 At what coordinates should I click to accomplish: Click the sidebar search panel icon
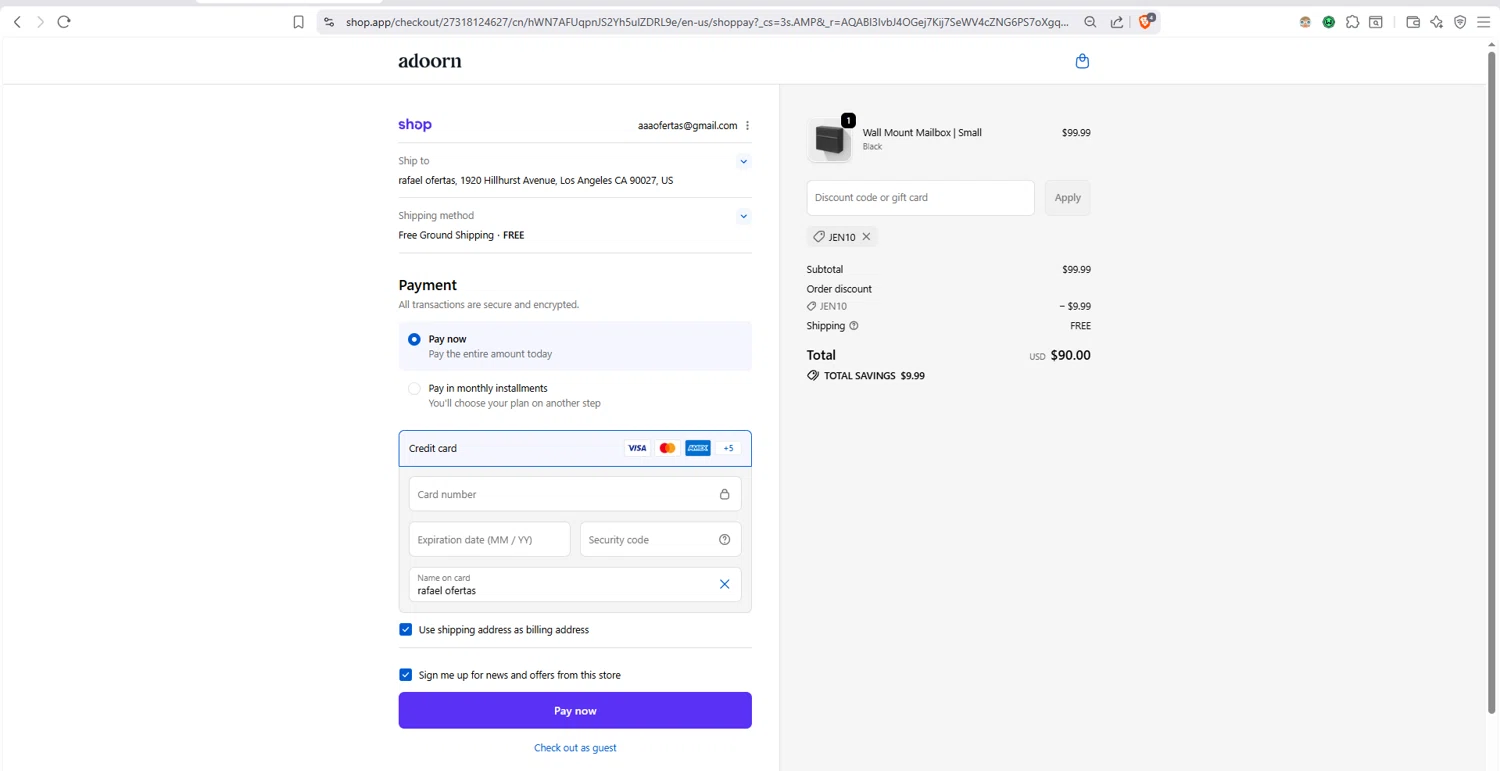coord(1376,22)
